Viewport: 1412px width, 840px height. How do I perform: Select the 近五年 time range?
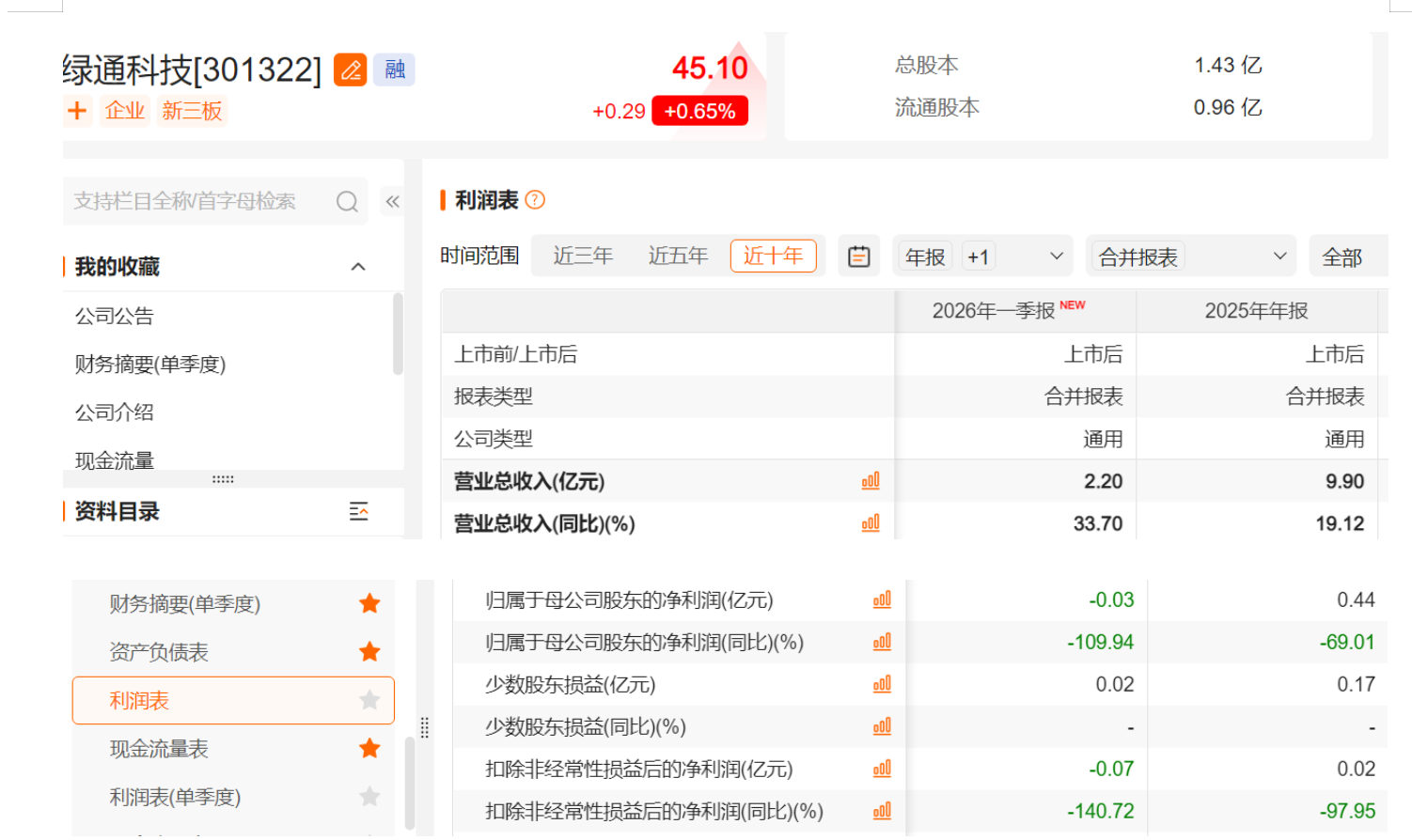[x=678, y=256]
